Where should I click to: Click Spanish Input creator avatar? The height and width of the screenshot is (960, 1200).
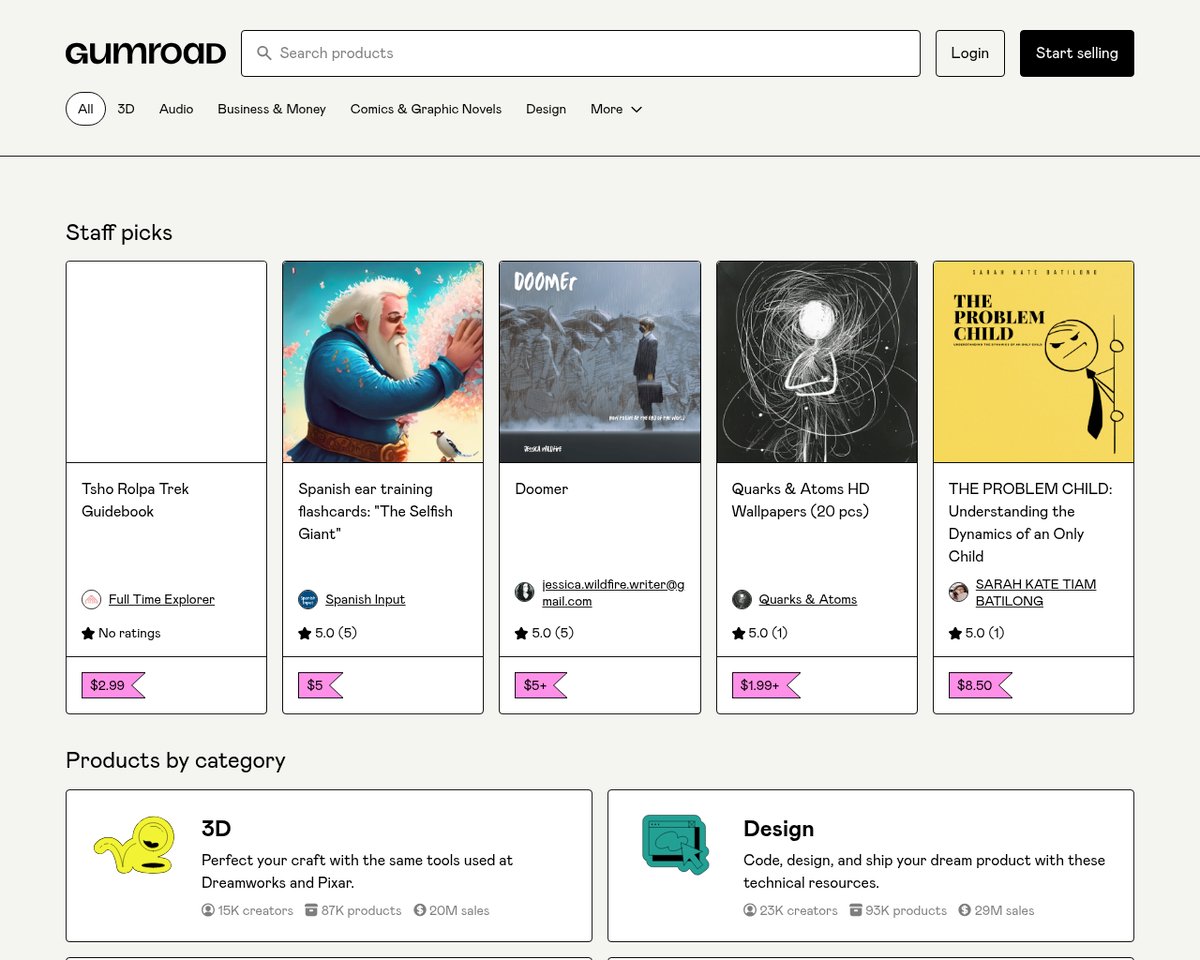[x=308, y=600]
